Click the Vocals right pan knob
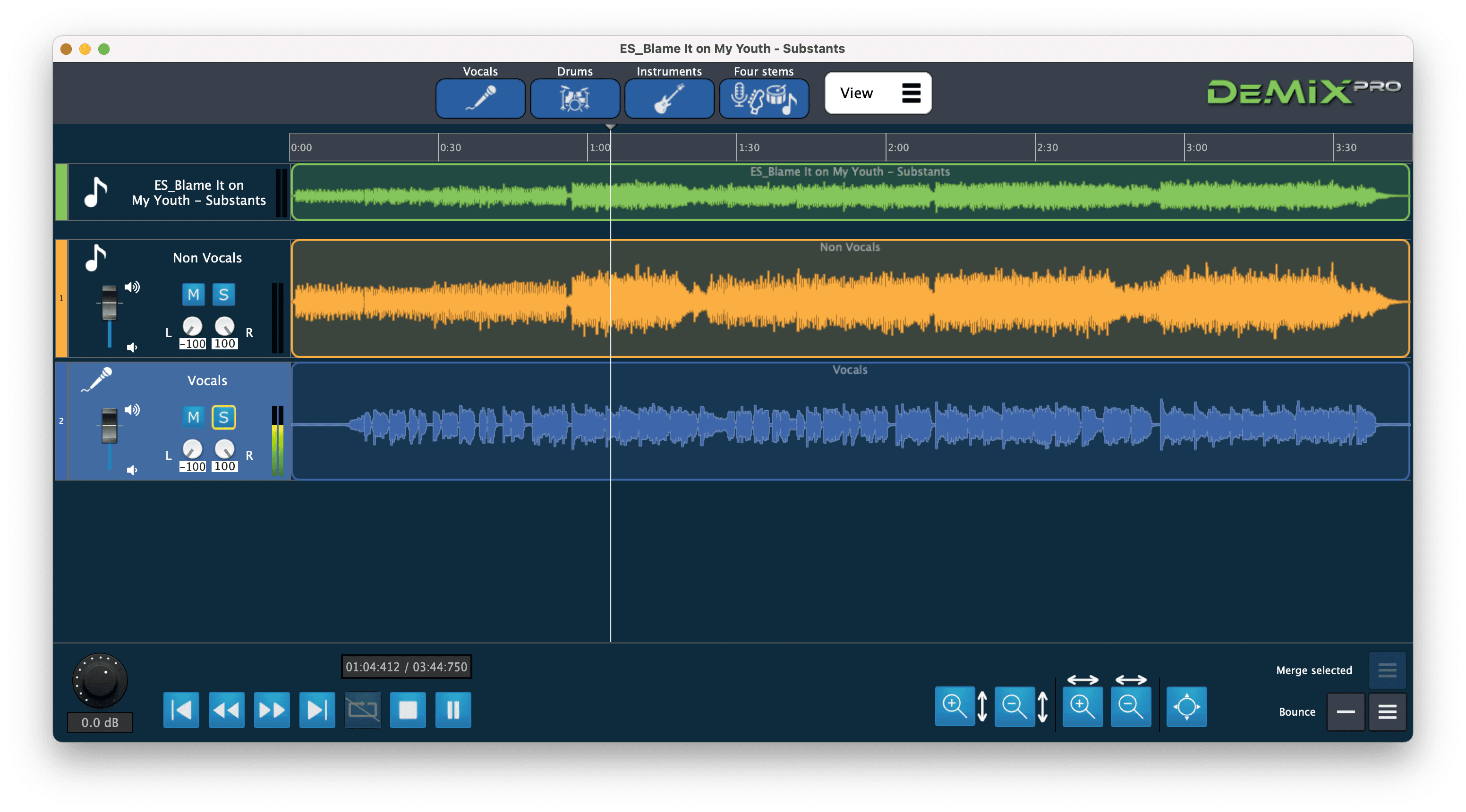Image resolution: width=1466 pixels, height=812 pixels. point(224,449)
